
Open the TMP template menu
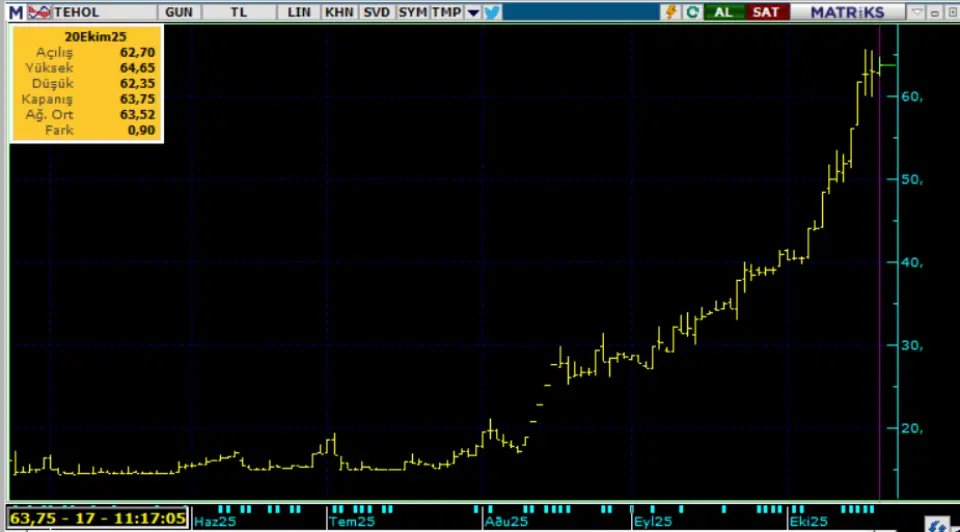(x=446, y=12)
